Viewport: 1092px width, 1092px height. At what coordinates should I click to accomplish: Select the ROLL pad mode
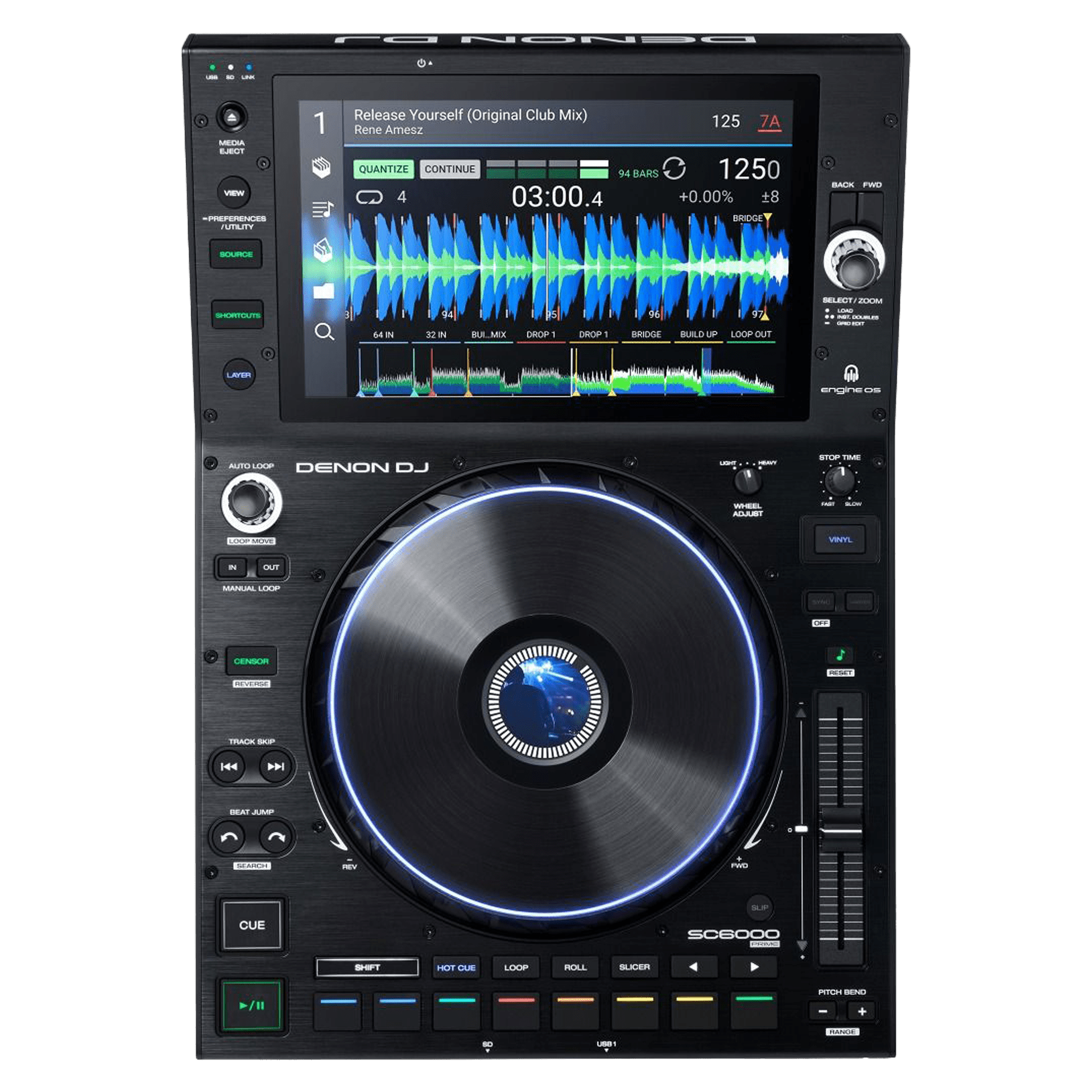point(575,967)
